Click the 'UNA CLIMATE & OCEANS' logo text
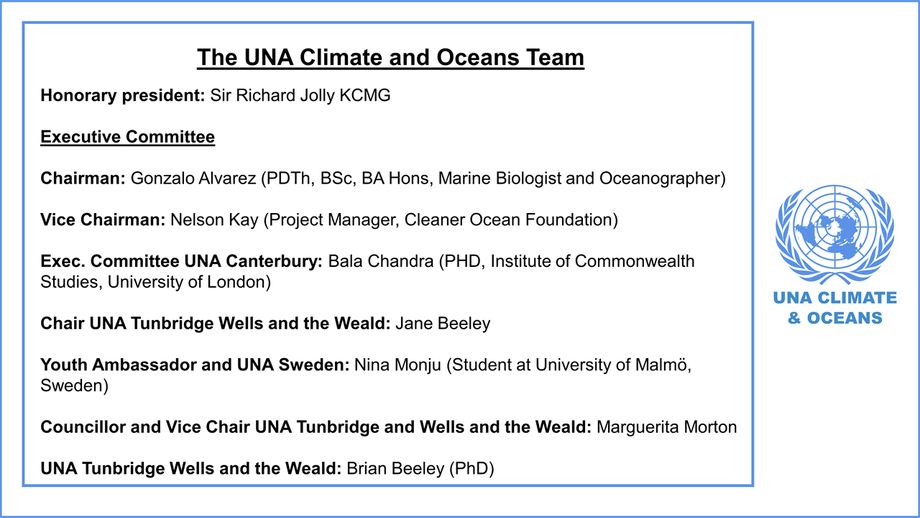The image size is (920, 518). [834, 307]
